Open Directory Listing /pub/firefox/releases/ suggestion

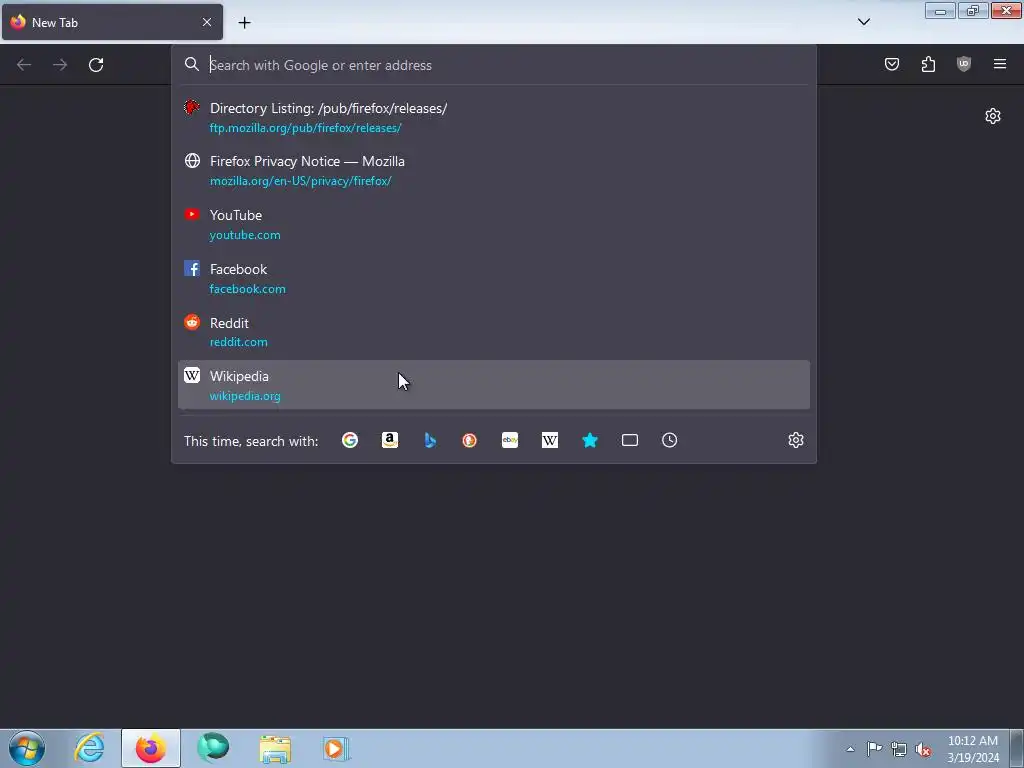click(494, 118)
